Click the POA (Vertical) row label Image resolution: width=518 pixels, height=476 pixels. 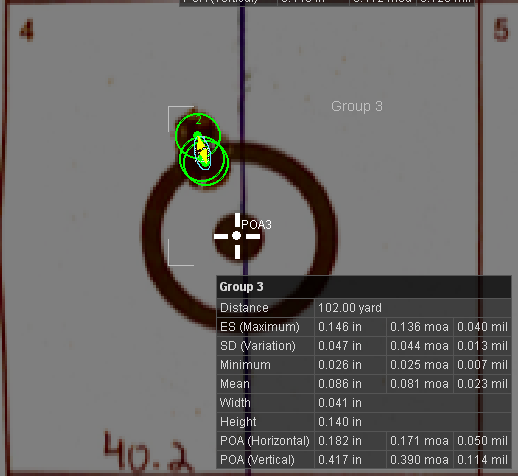point(257,460)
